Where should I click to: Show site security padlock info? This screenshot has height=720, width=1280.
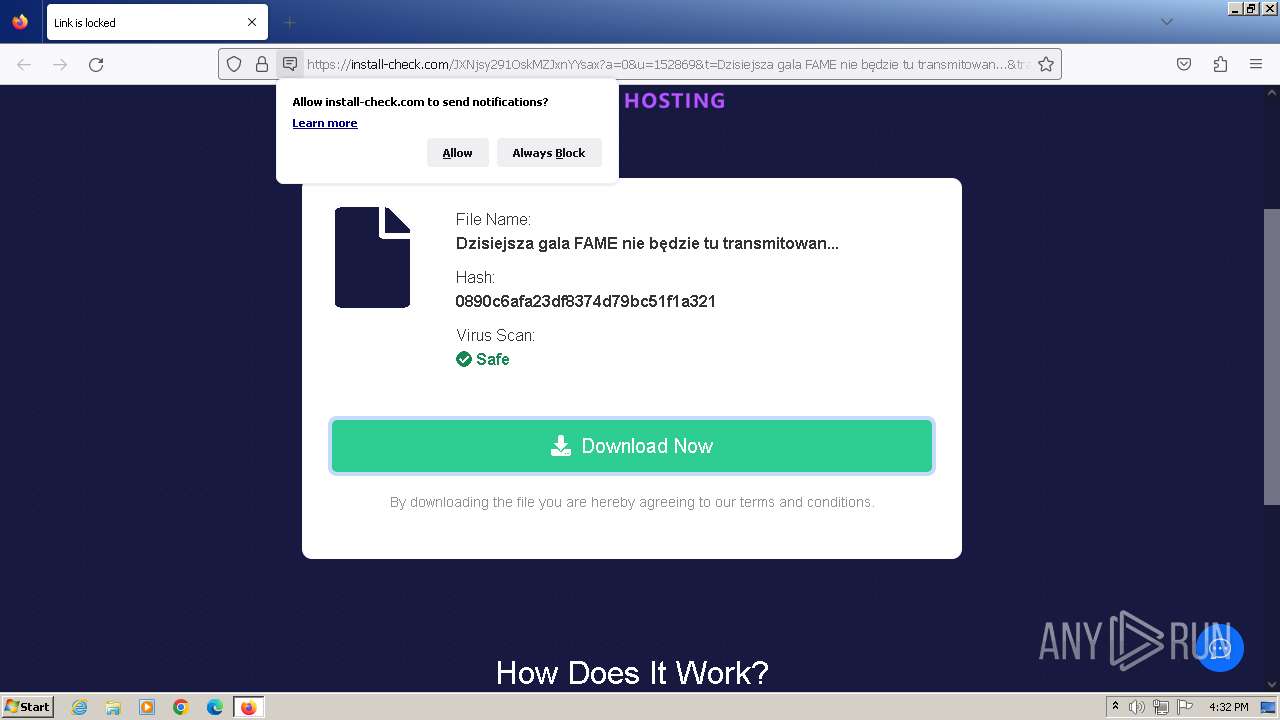(x=262, y=64)
